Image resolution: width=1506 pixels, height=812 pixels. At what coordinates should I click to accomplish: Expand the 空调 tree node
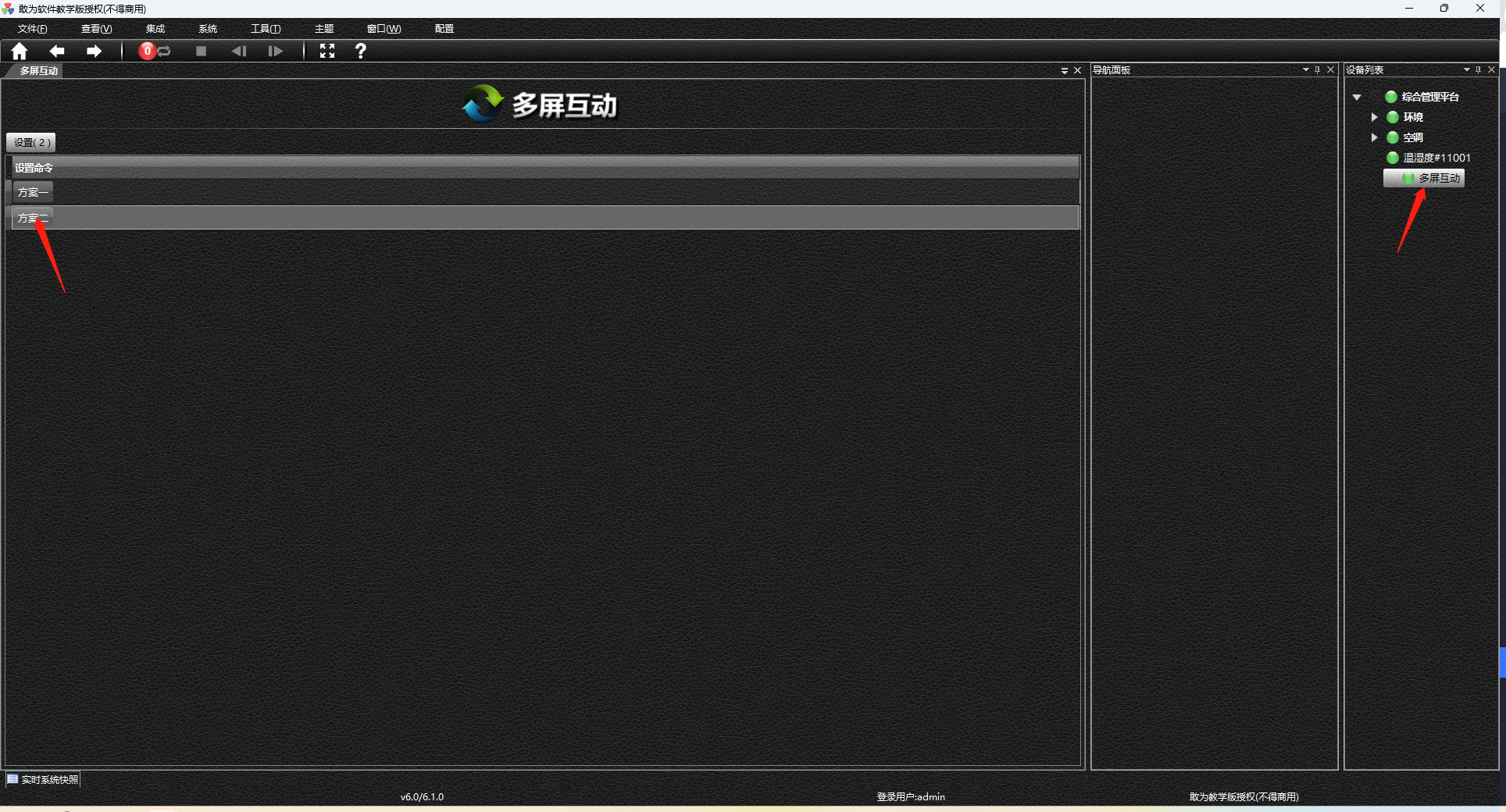(x=1374, y=137)
